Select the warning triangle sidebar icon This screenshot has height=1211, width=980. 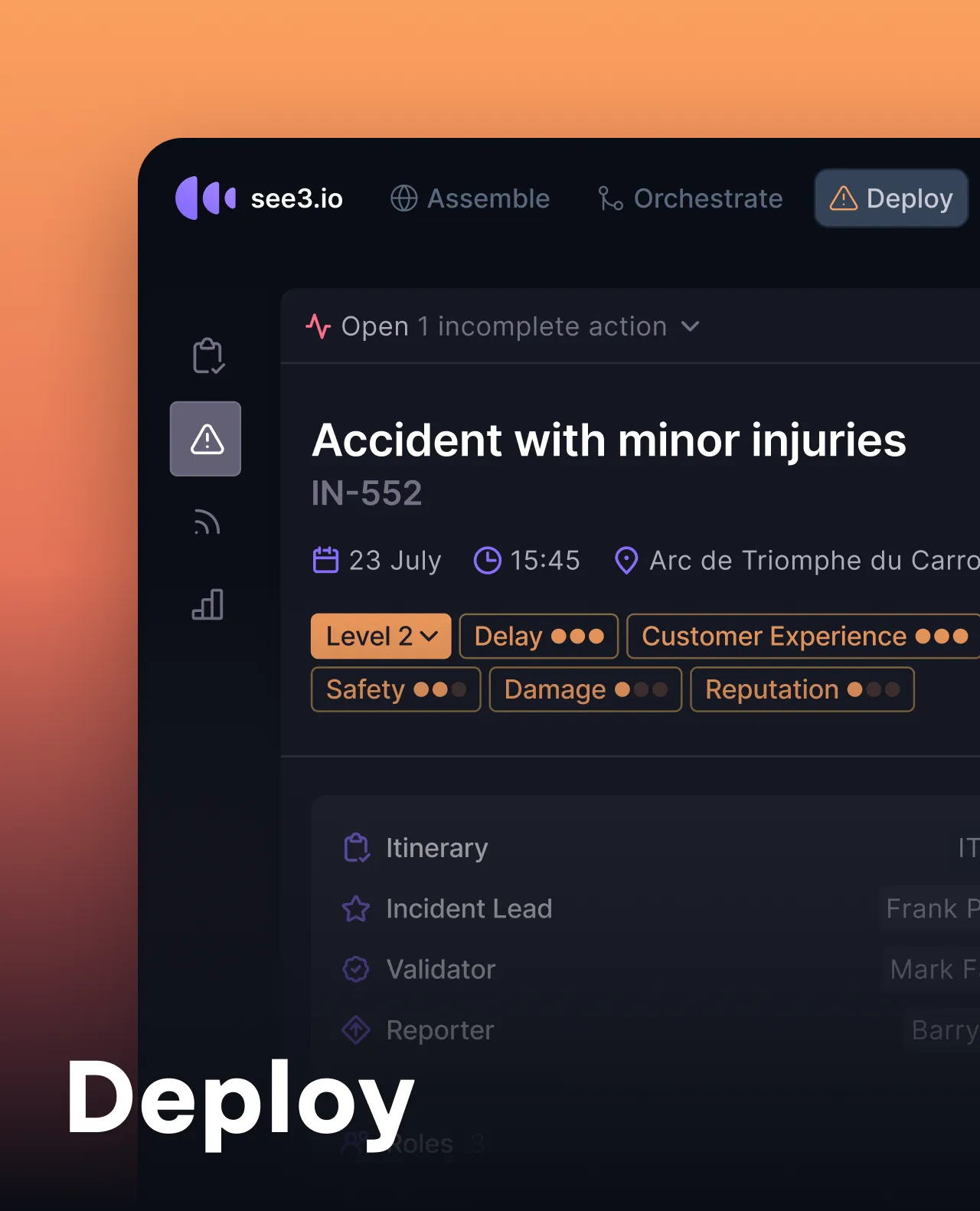[206, 439]
